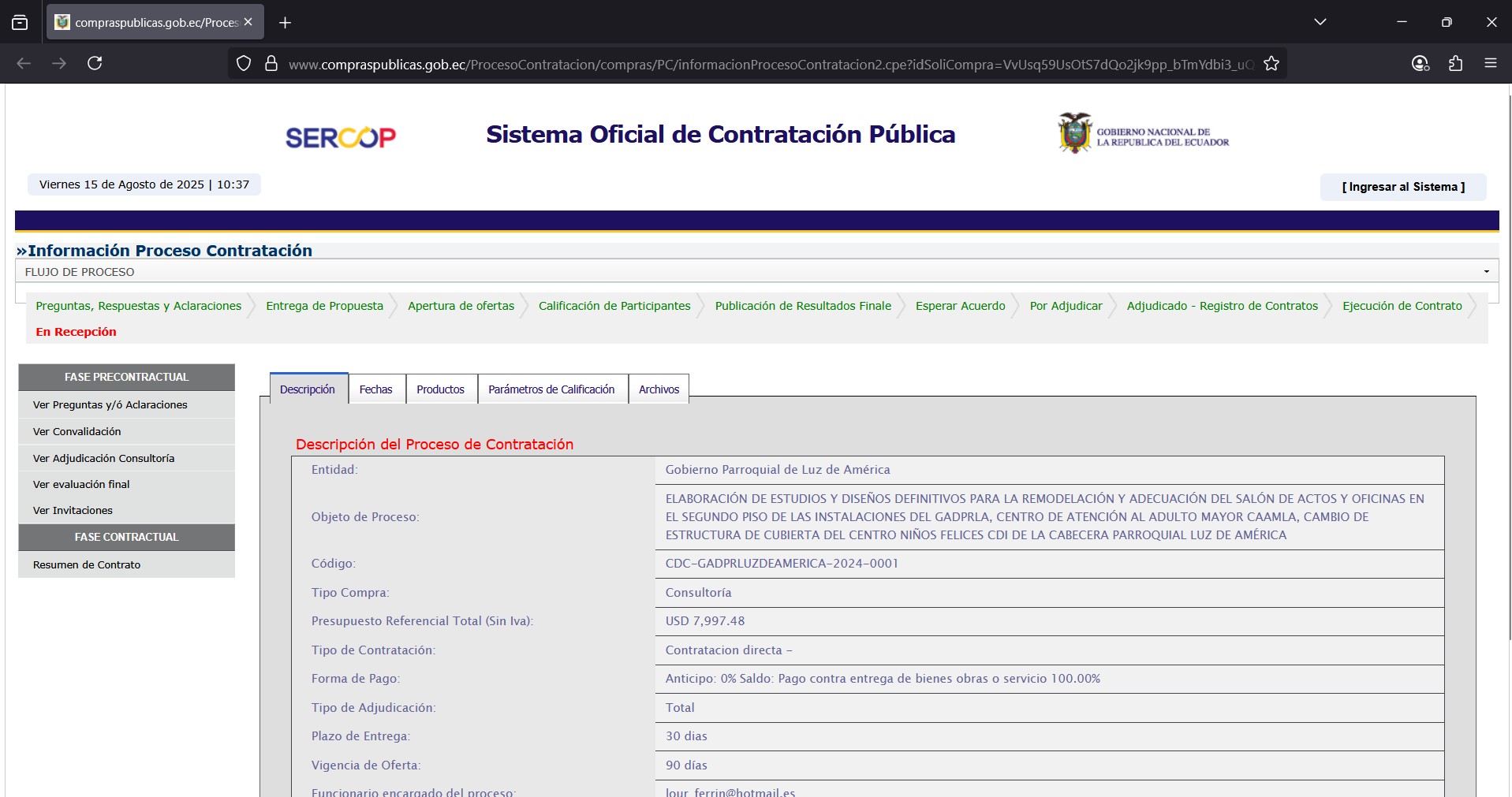Open the browser account profile icon

(1420, 63)
